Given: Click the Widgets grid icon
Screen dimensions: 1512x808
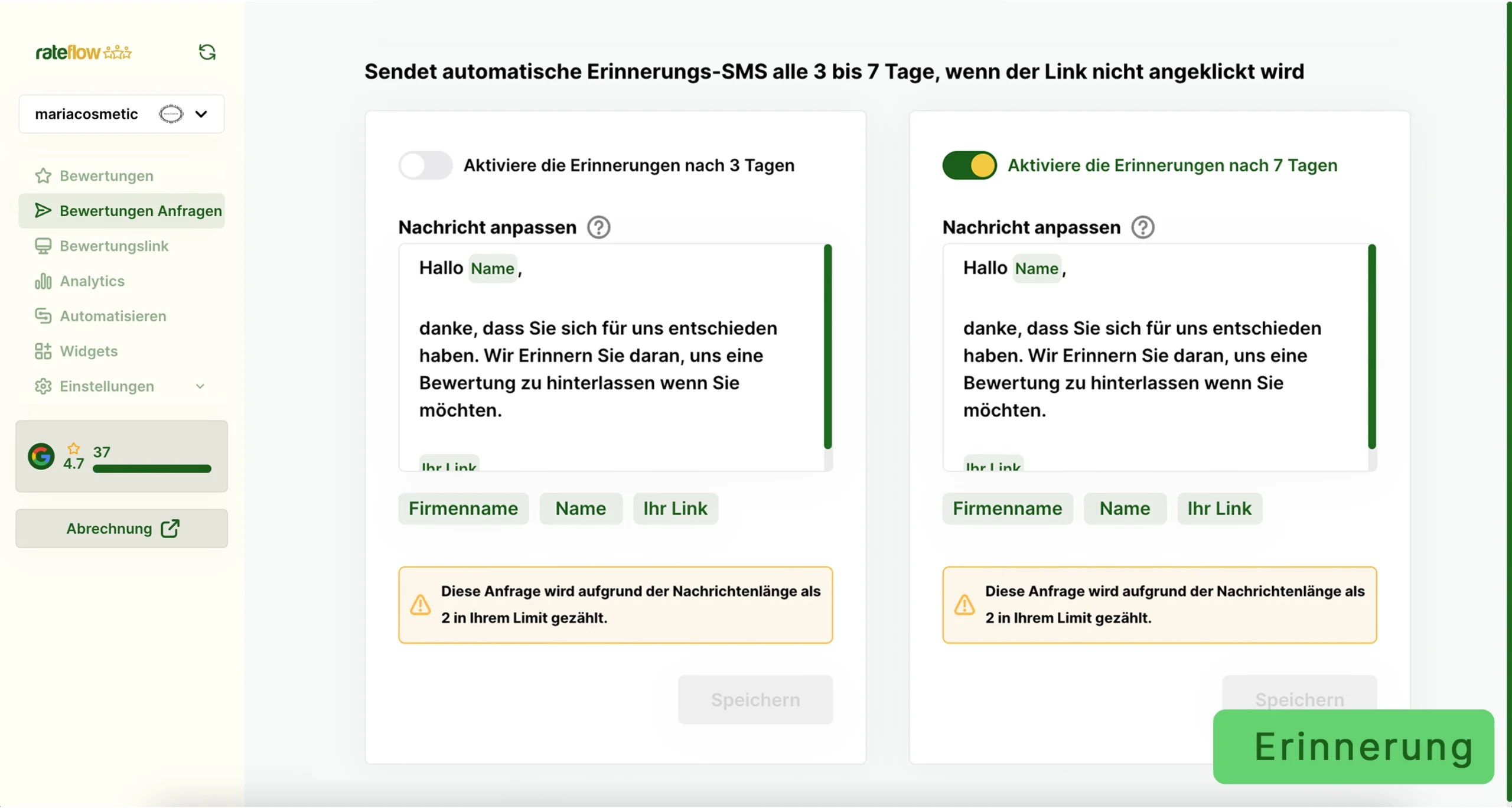Looking at the screenshot, I should pos(43,351).
